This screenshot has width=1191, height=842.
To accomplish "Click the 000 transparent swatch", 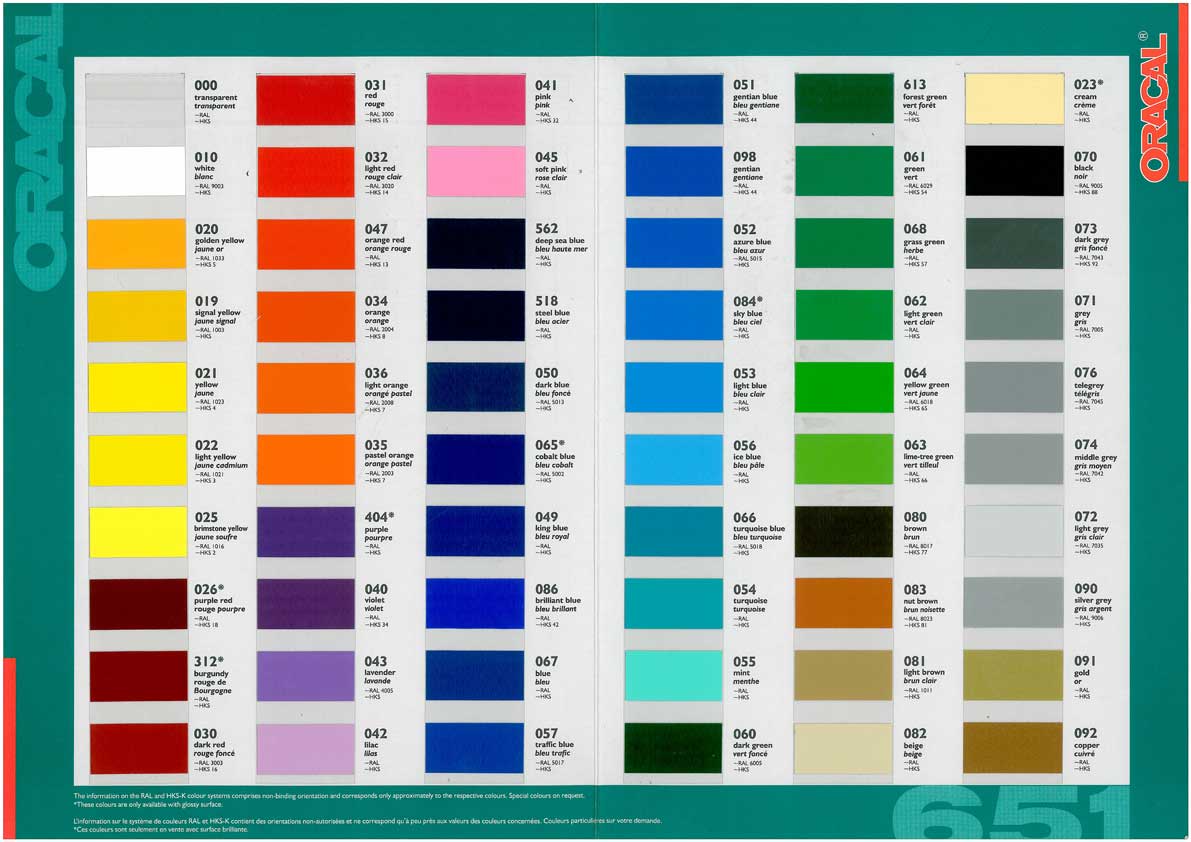I will (x=137, y=99).
